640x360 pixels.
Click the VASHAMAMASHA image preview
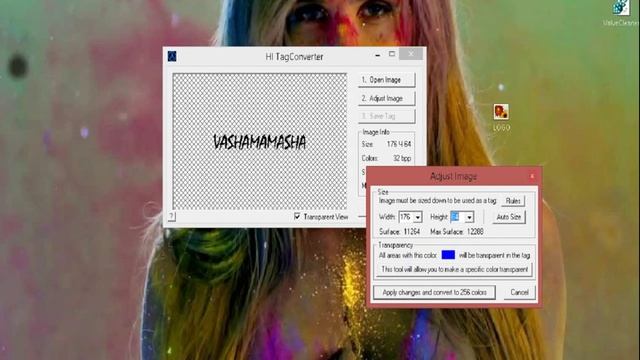[x=260, y=142]
